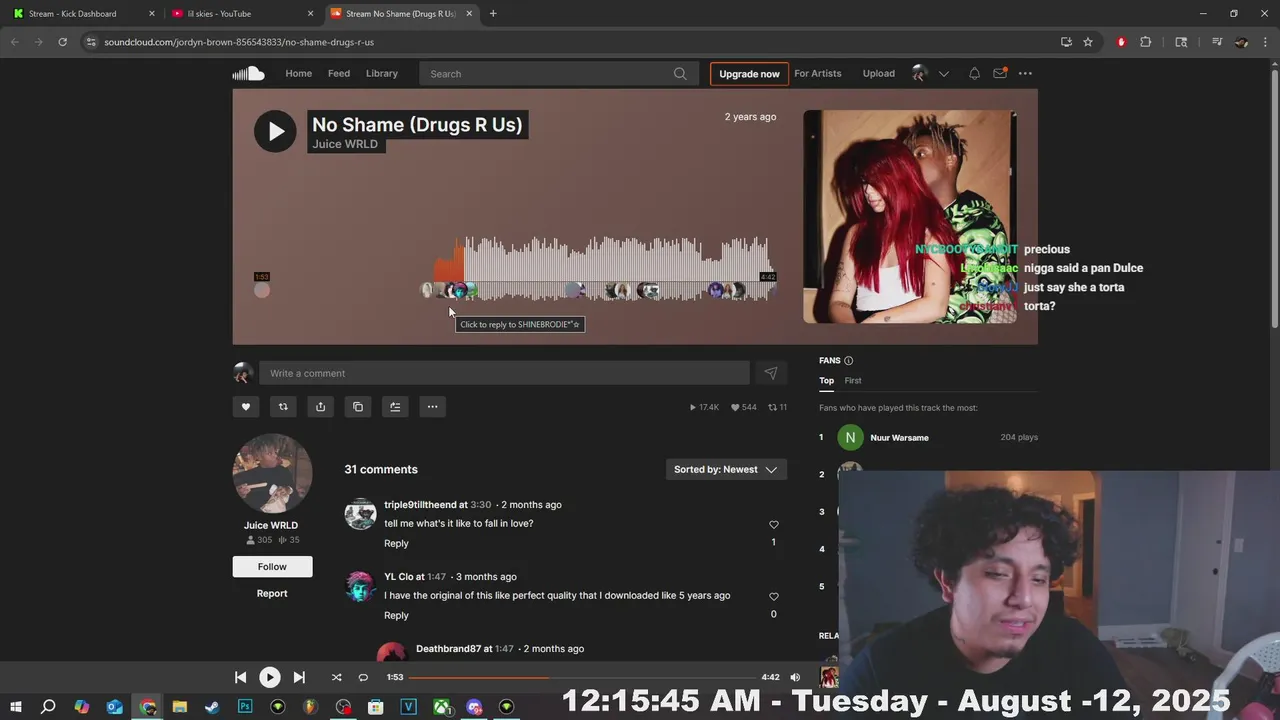
Task: Open Nuur Warsame's fan profile
Action: [899, 438]
